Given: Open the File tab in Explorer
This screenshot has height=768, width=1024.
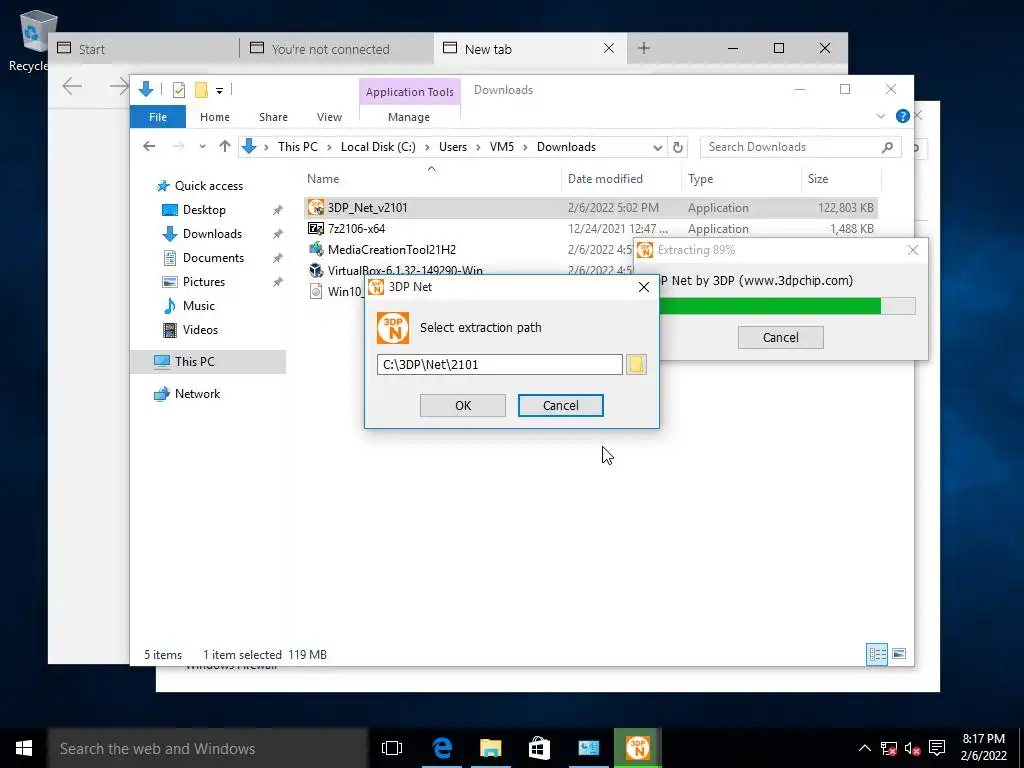Looking at the screenshot, I should (158, 117).
